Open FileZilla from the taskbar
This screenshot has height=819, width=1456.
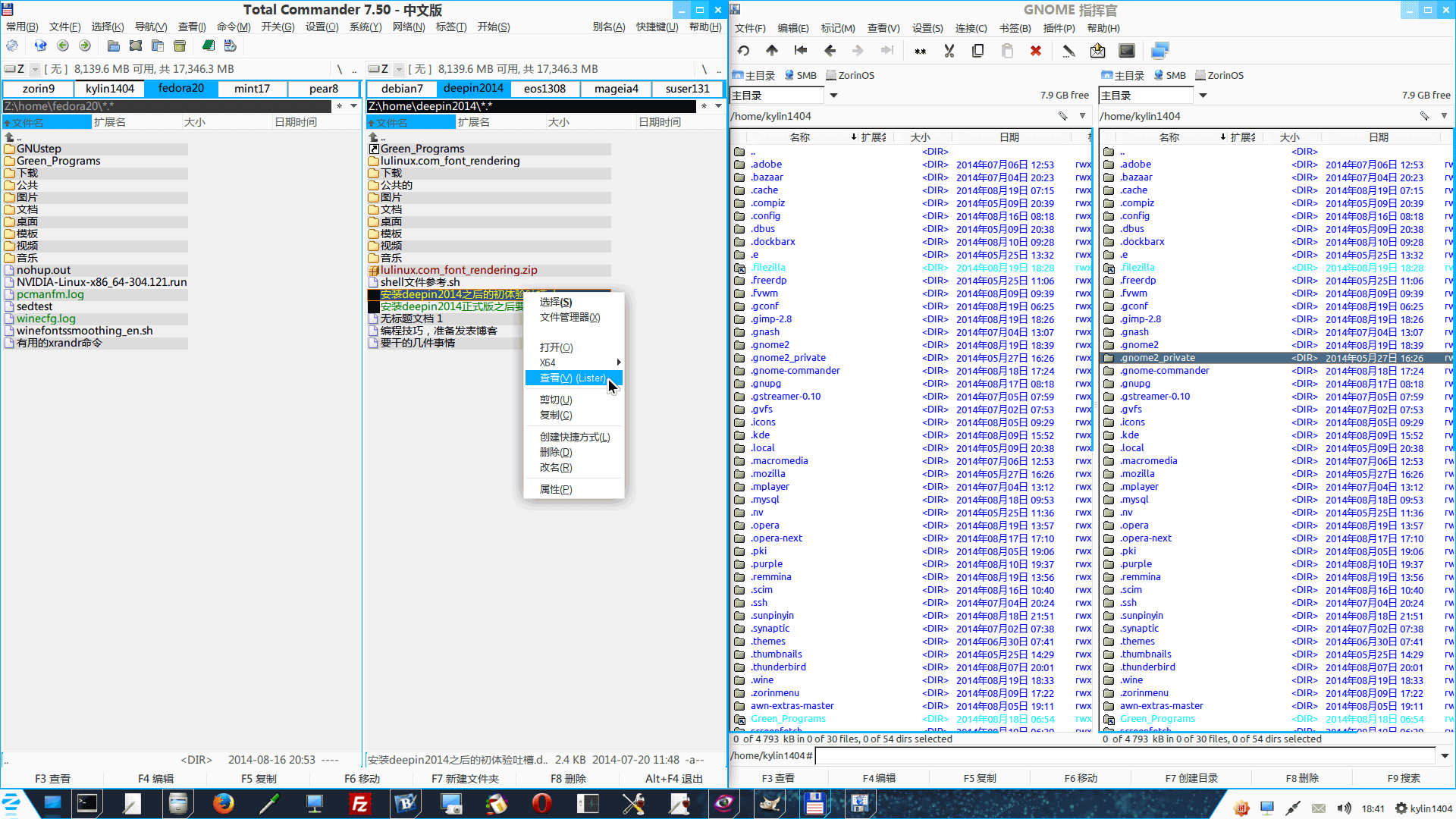coord(359,804)
